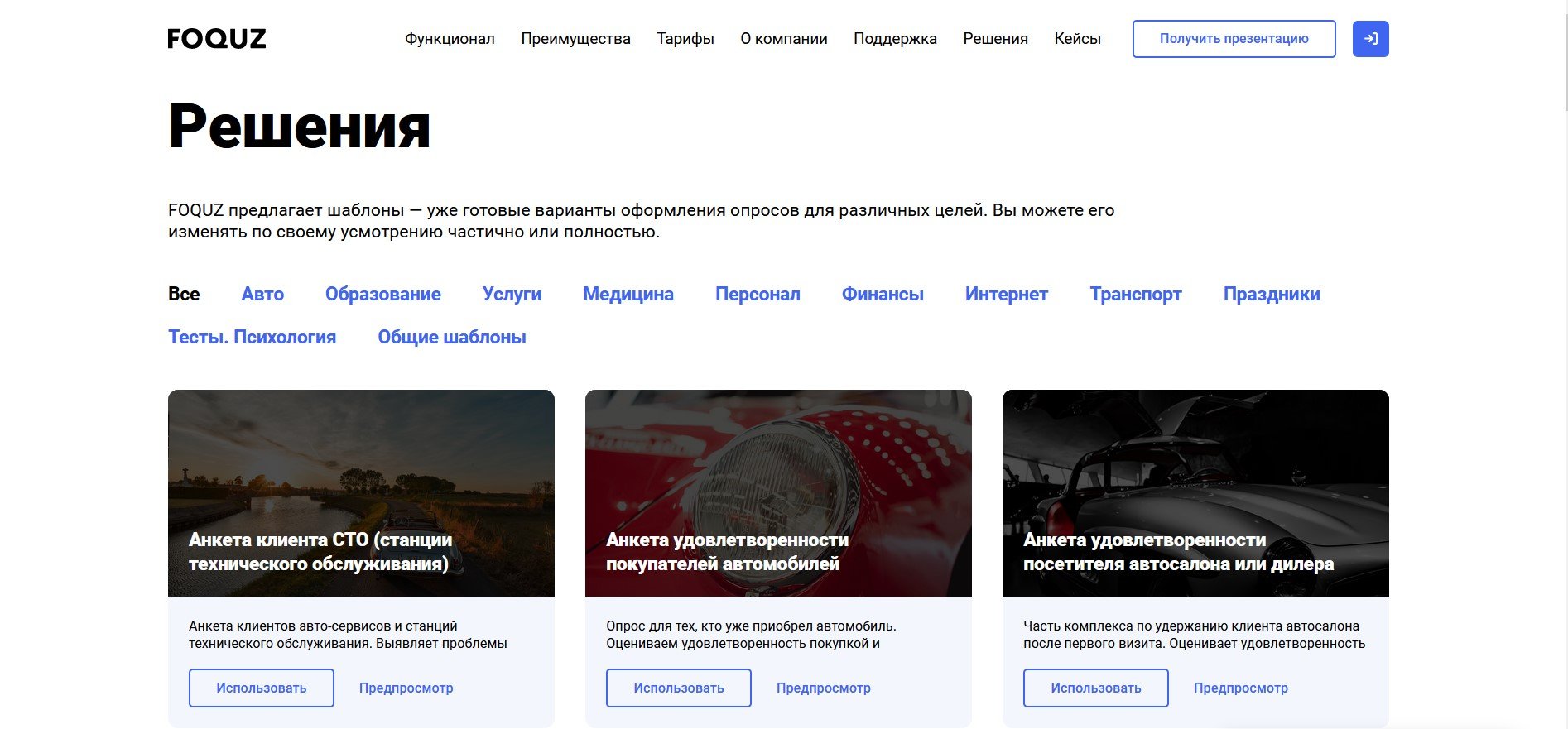Use the Анкета клиента СТО template
This screenshot has width=1568, height=729.
click(262, 688)
